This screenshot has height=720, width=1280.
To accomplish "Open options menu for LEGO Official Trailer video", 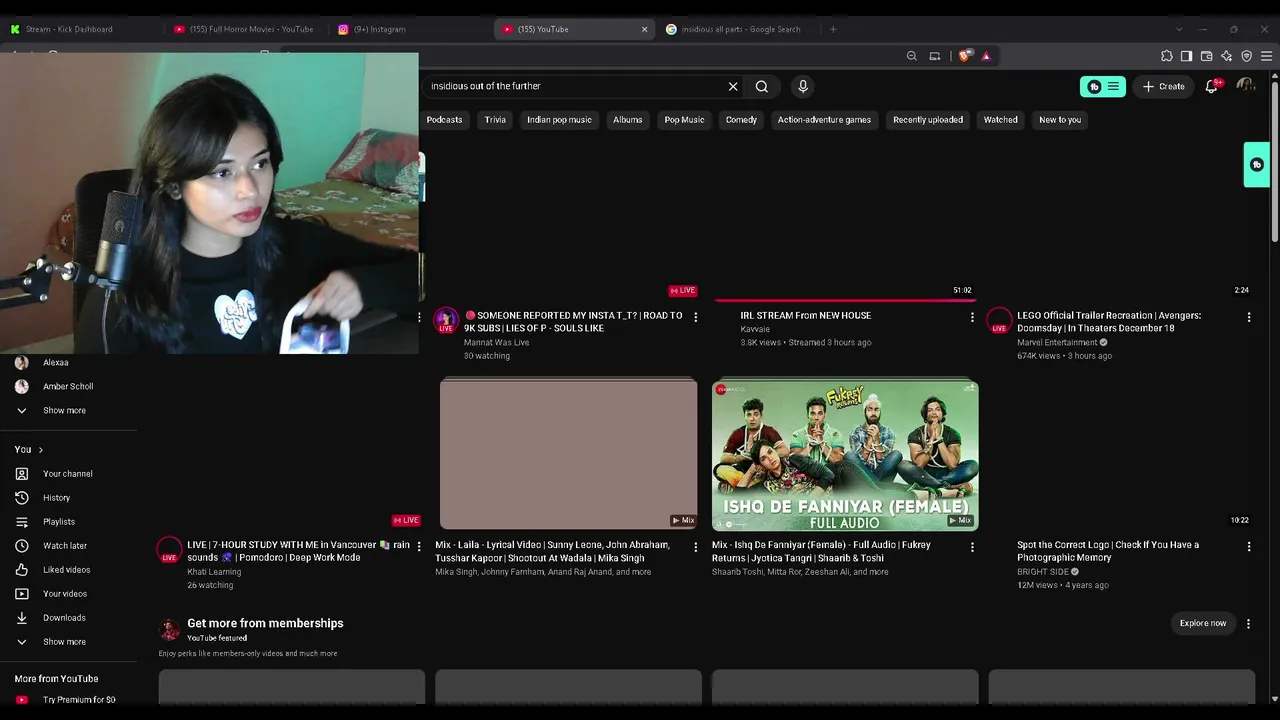I will 1249,318.
